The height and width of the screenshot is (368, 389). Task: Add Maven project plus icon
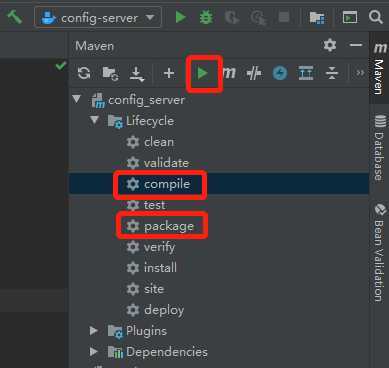169,73
